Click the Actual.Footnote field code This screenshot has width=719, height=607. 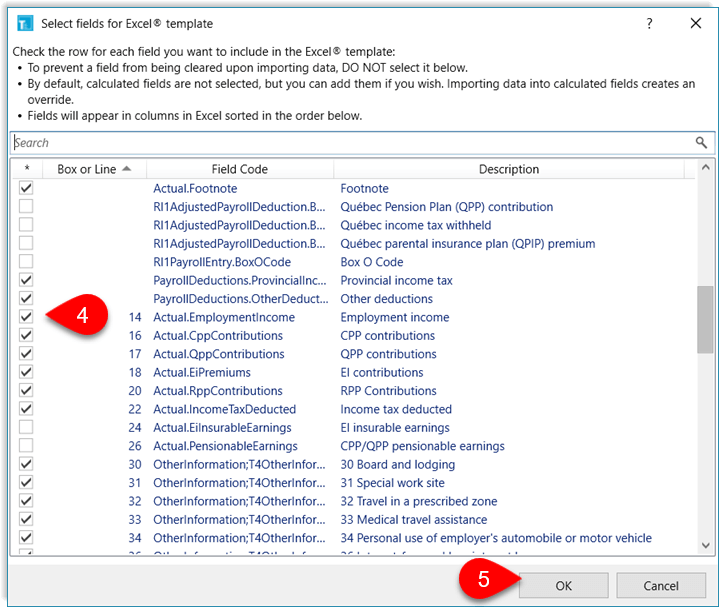click(195, 188)
